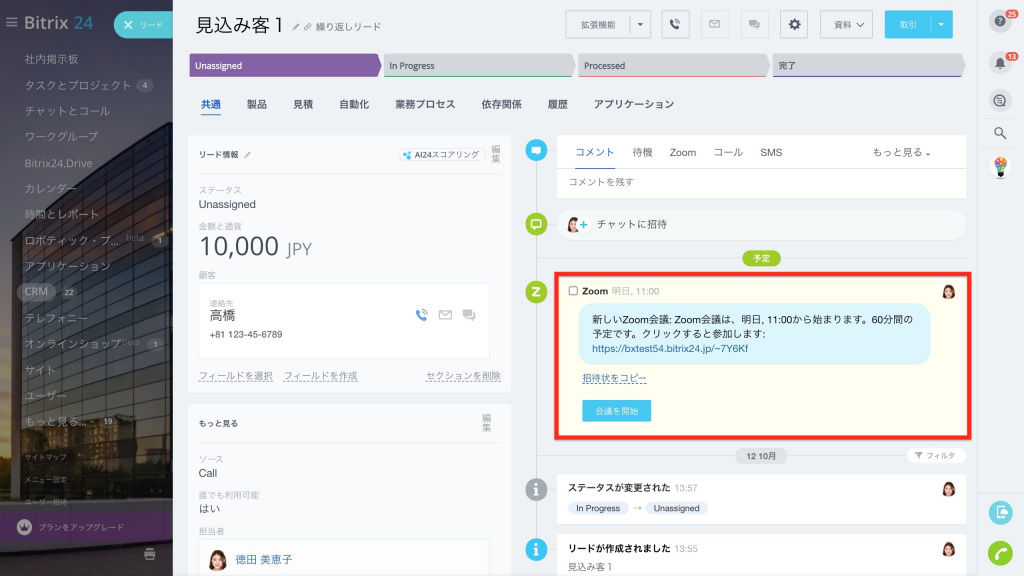The width and height of the screenshot is (1024, 576).
Task: Set stage to In Progress
Action: 479,65
